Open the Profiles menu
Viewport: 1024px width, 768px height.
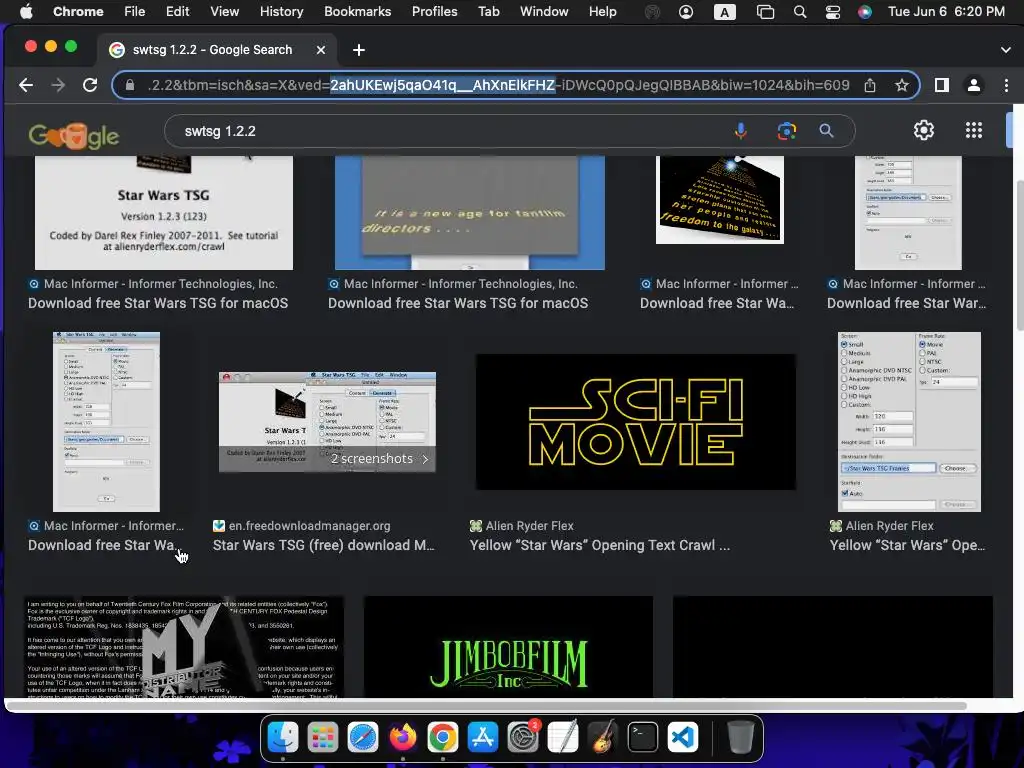tap(434, 12)
